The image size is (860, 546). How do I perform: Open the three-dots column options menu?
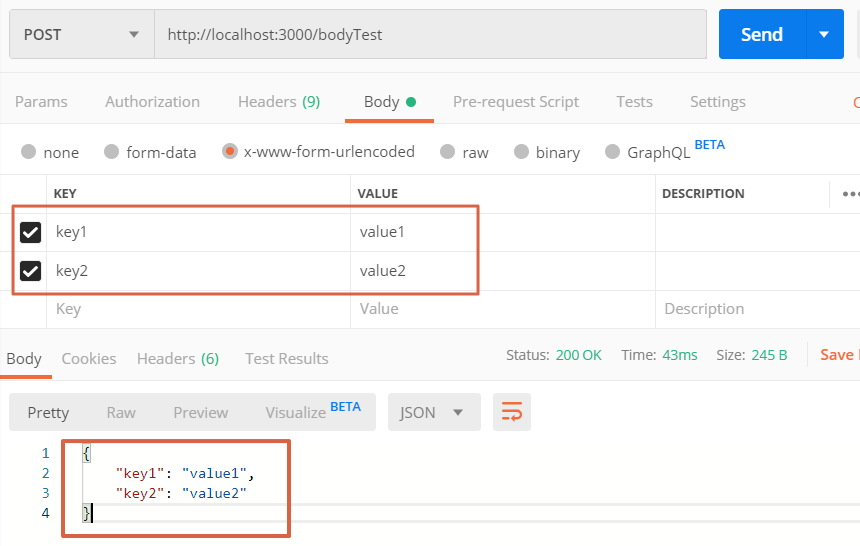click(851, 194)
